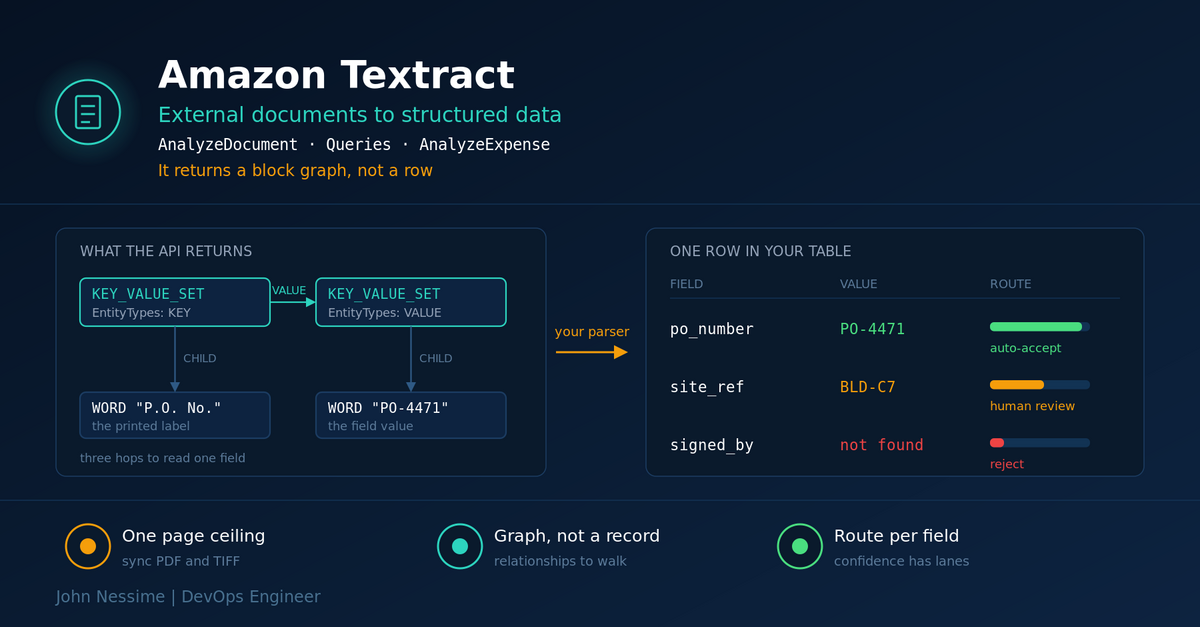The image size is (1200, 627).
Task: Click the orange line It returns a block graph
Action: (295, 171)
